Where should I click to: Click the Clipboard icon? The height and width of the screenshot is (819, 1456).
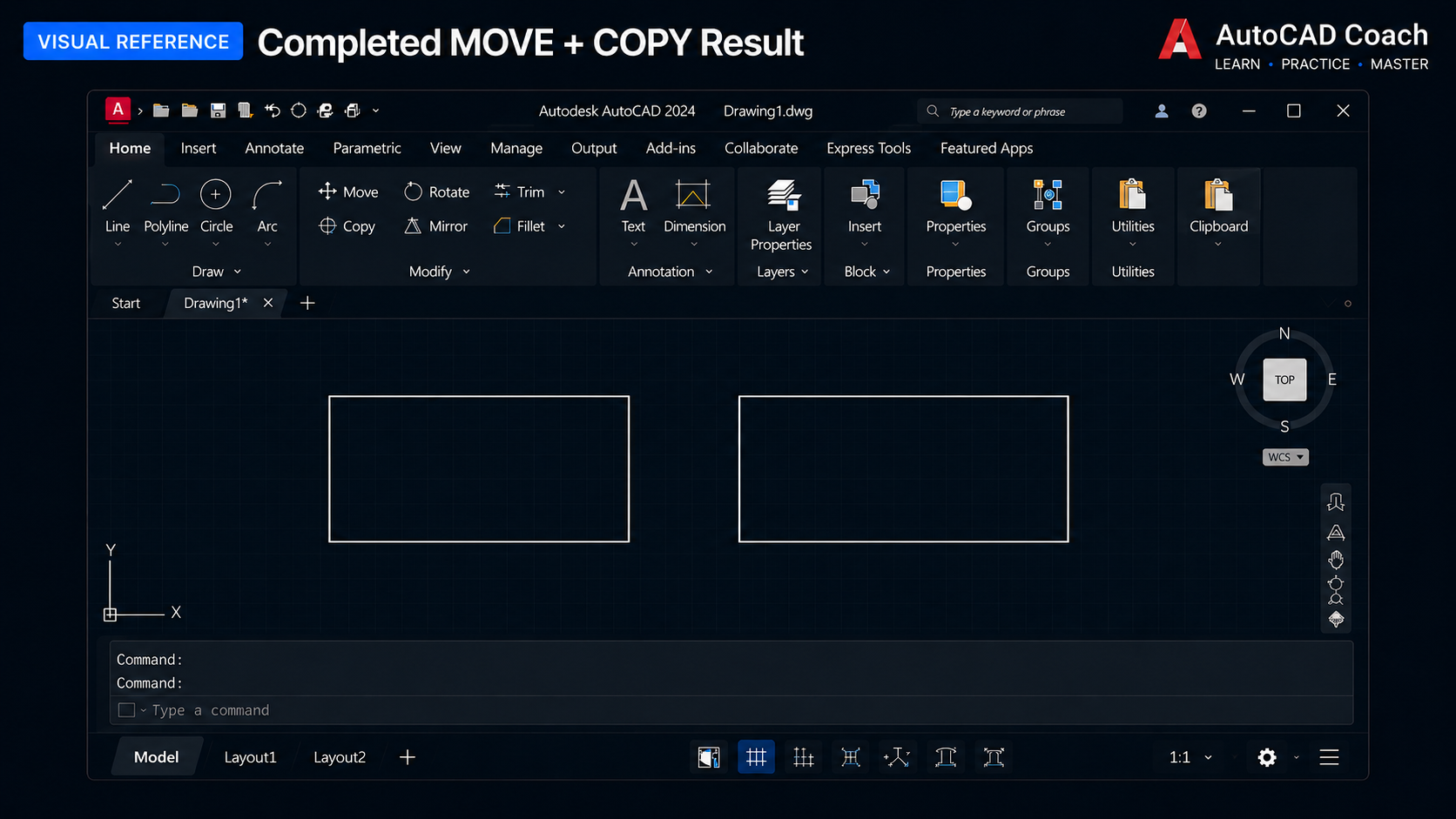(1218, 207)
